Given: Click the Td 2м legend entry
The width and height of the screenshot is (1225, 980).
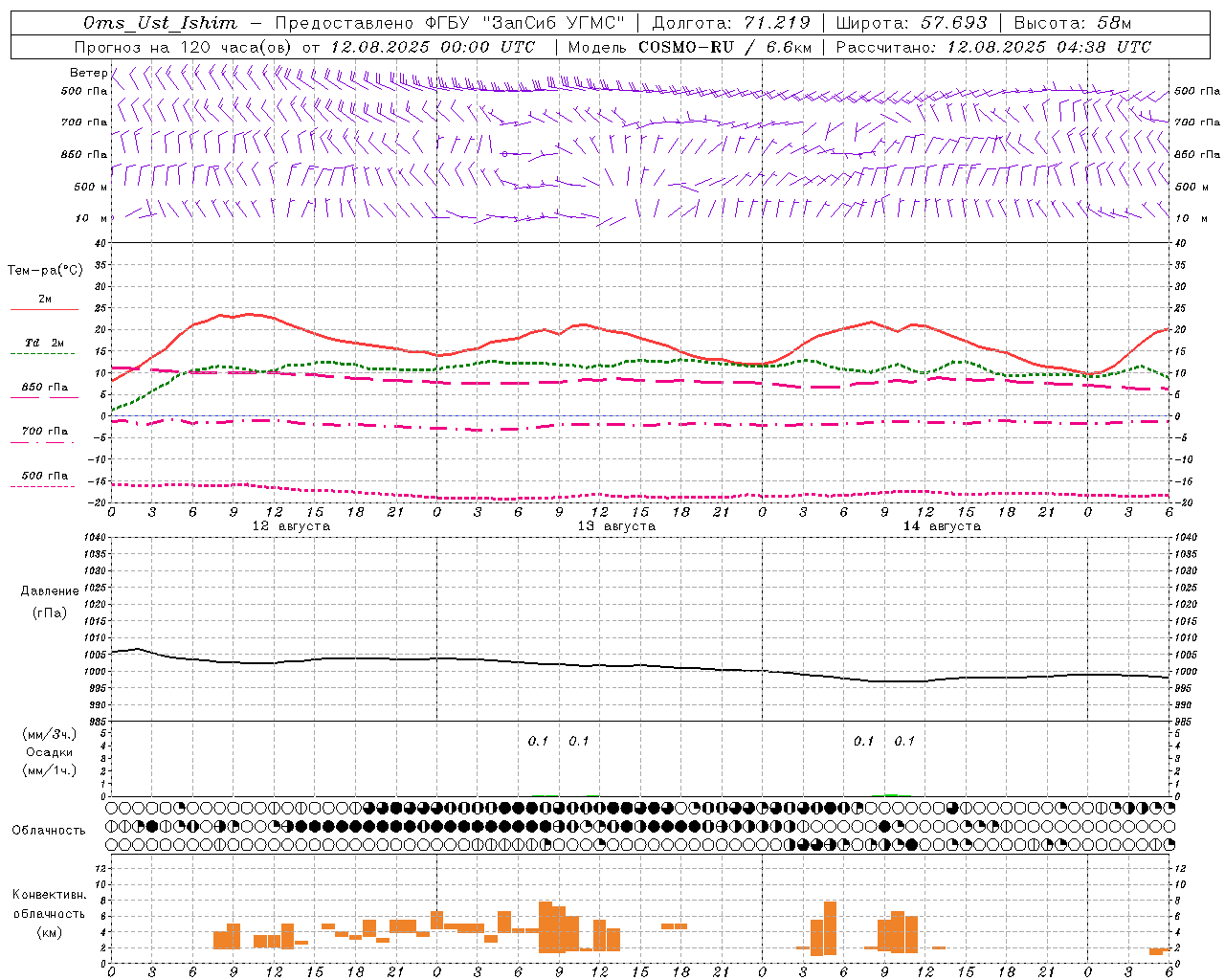Looking at the screenshot, I should coord(44,343).
